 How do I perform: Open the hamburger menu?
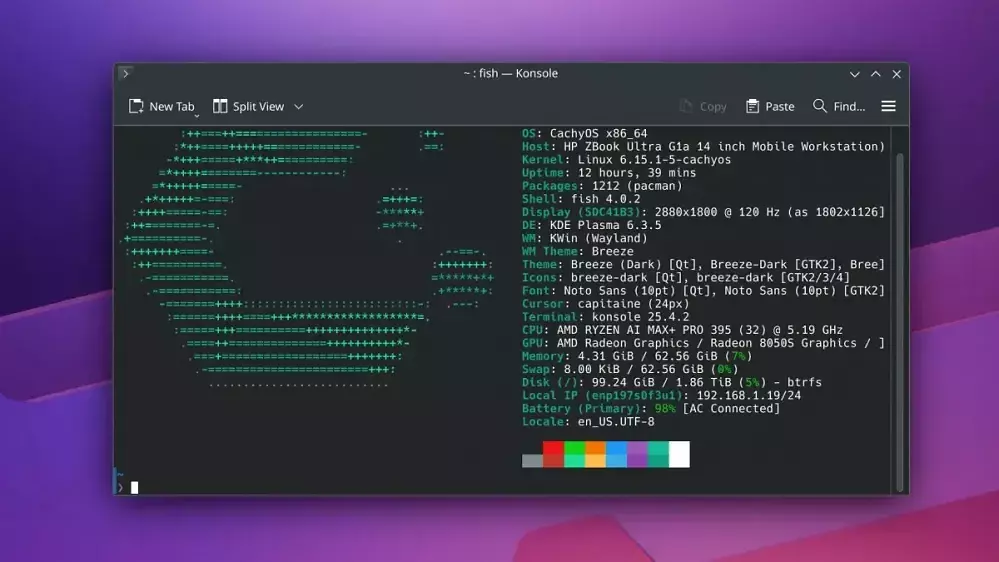coord(888,106)
